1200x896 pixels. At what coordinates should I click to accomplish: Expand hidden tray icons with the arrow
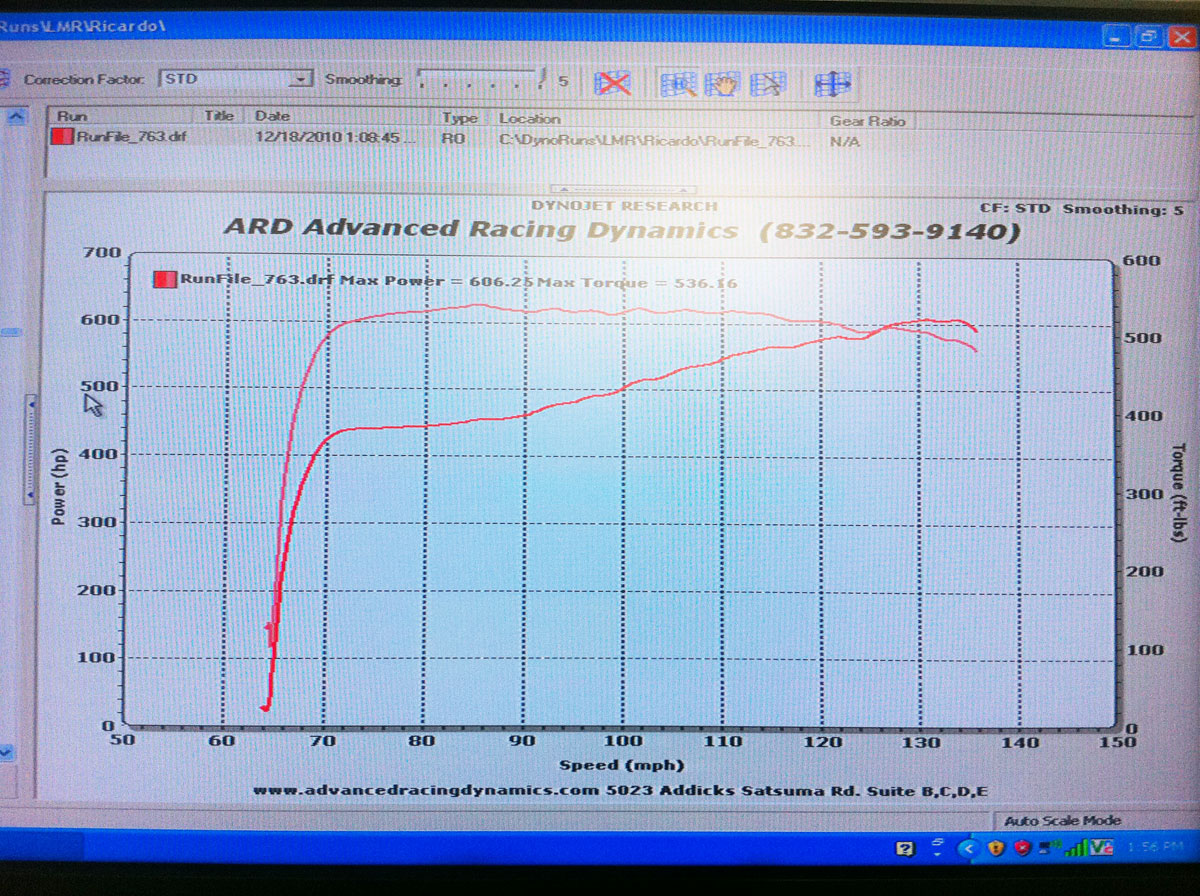pos(968,849)
